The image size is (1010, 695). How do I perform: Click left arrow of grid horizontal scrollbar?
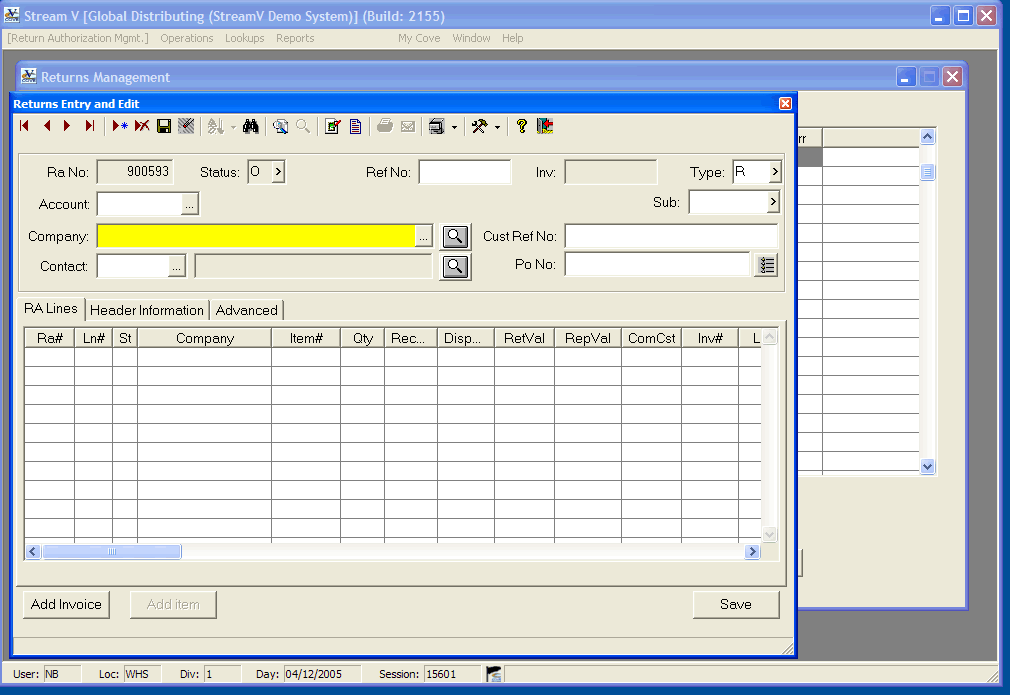[33, 551]
